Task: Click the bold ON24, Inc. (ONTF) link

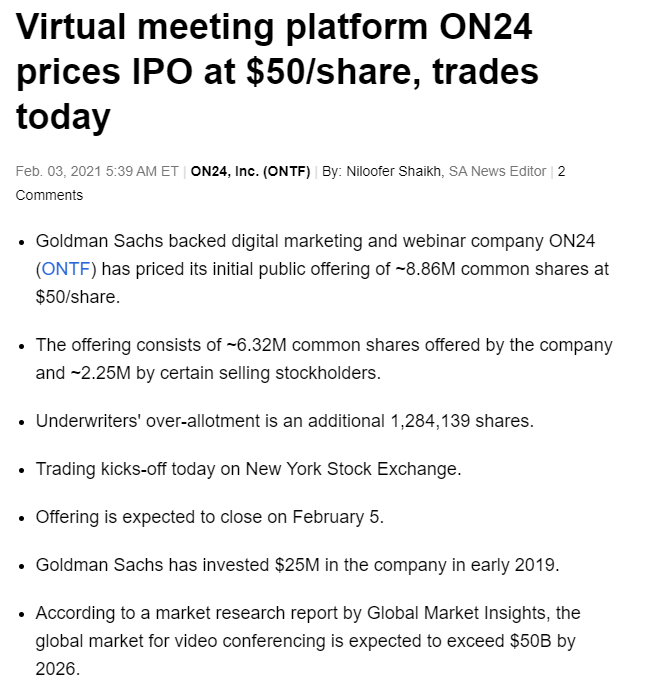Action: pos(250,171)
